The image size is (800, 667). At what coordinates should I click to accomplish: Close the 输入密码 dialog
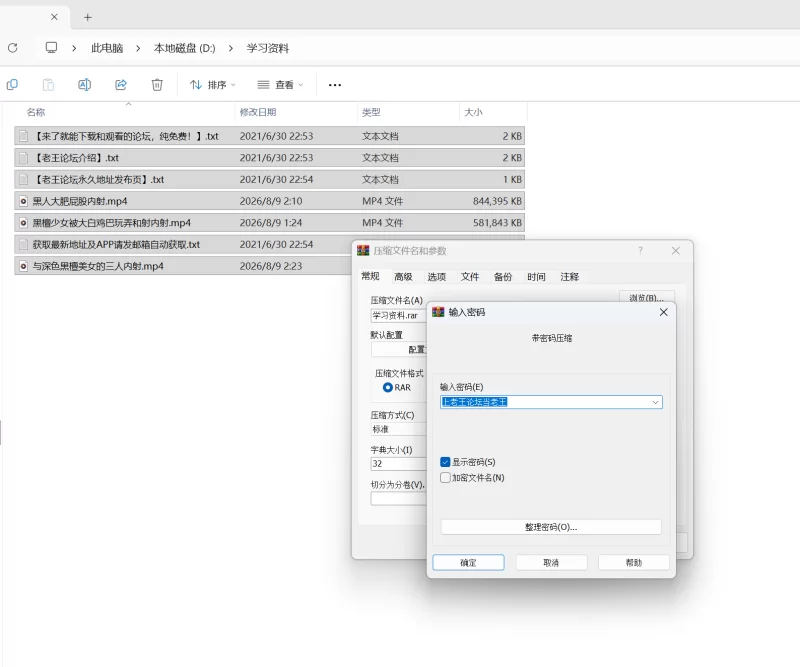(x=663, y=312)
